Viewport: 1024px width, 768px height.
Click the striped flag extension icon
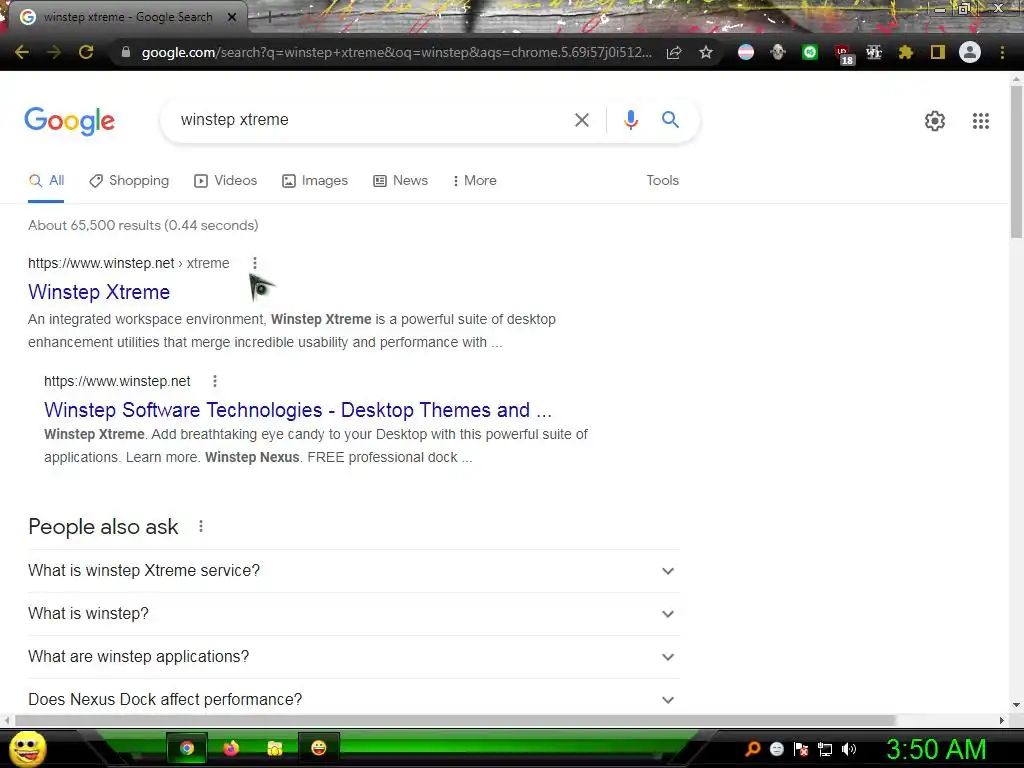(x=746, y=52)
